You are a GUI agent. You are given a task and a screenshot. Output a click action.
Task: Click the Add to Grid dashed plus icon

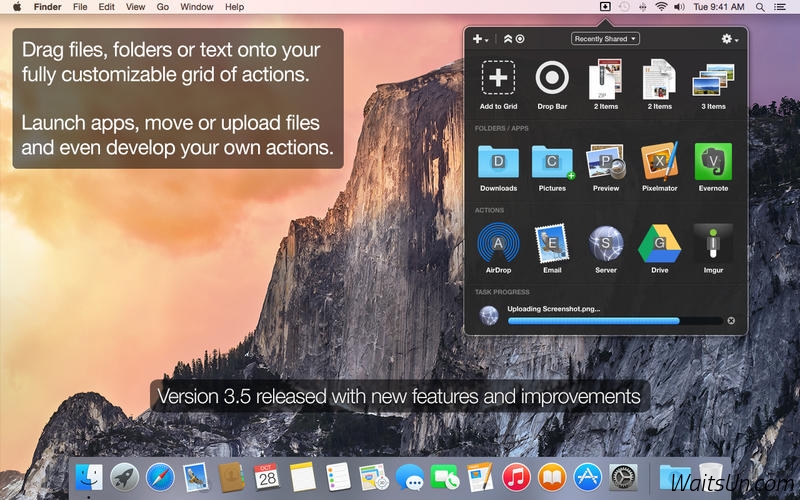[498, 78]
